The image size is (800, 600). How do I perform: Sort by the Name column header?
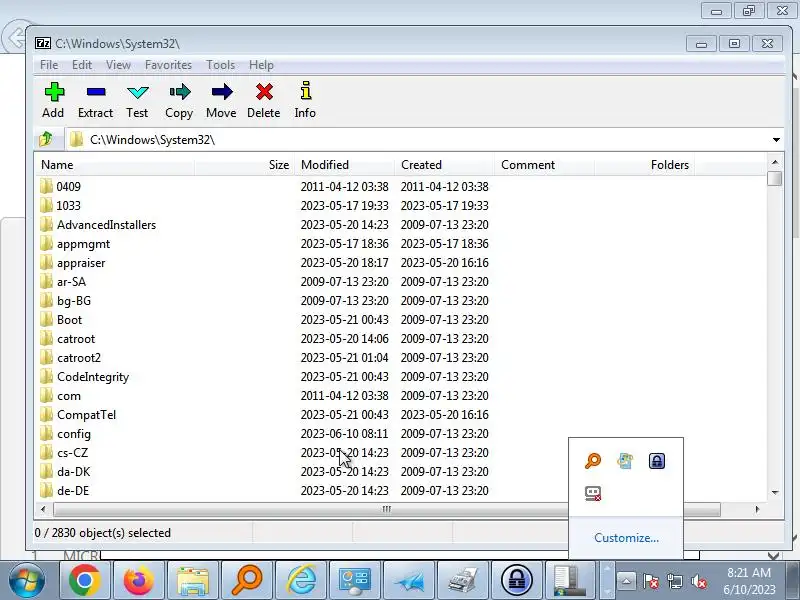114,165
